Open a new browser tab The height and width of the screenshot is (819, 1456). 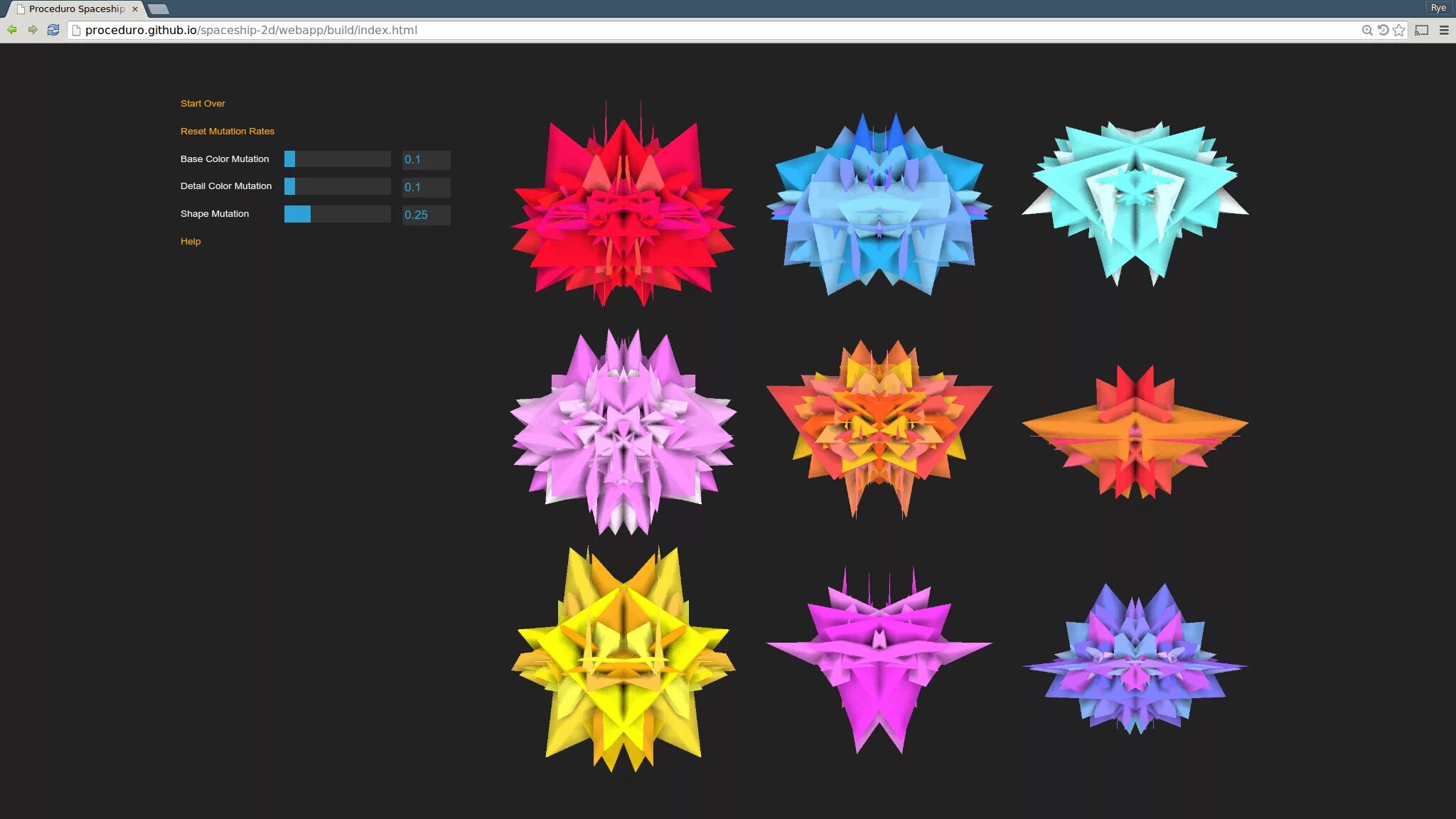coord(159,9)
